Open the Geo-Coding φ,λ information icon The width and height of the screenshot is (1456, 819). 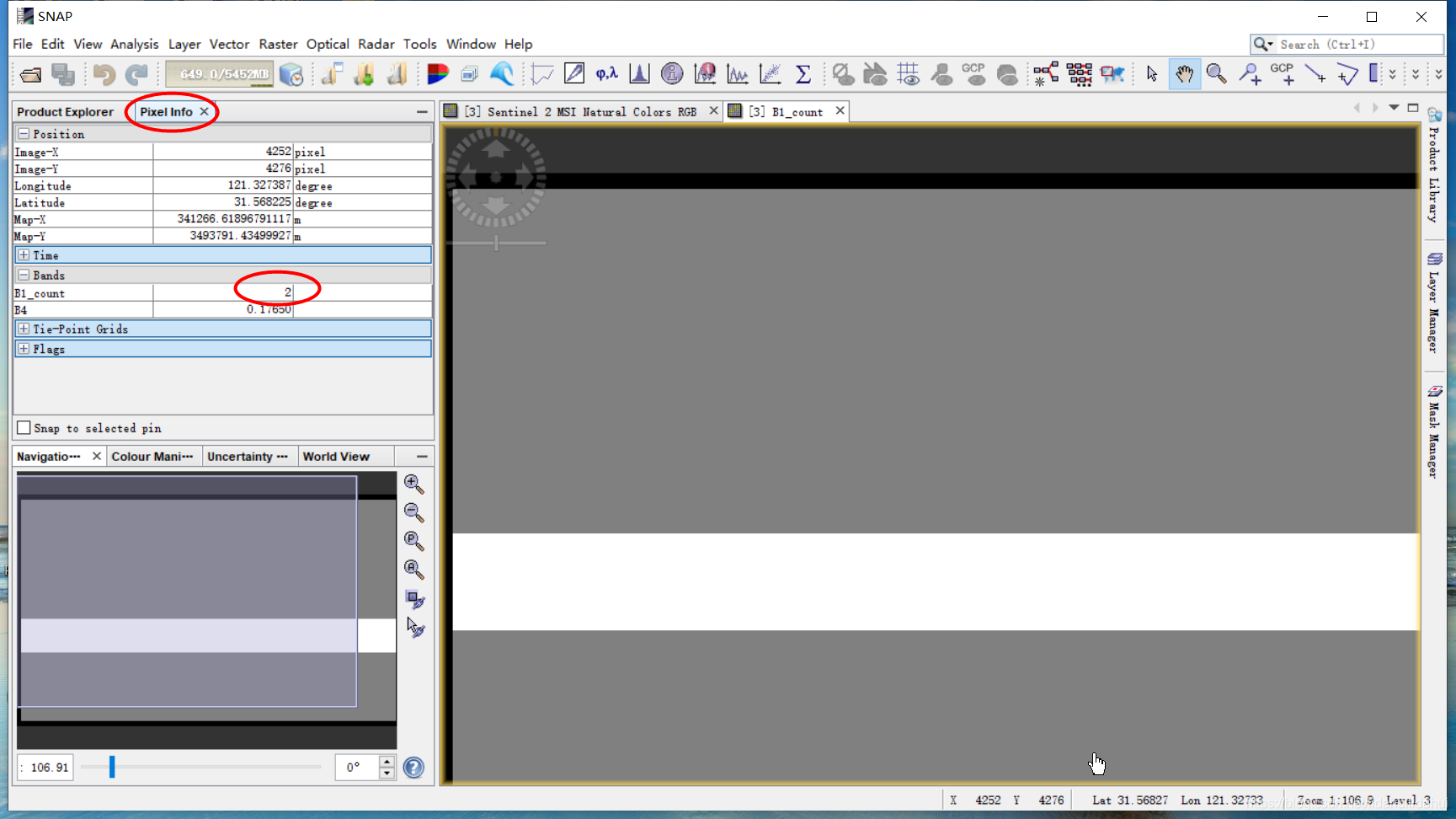pos(606,74)
